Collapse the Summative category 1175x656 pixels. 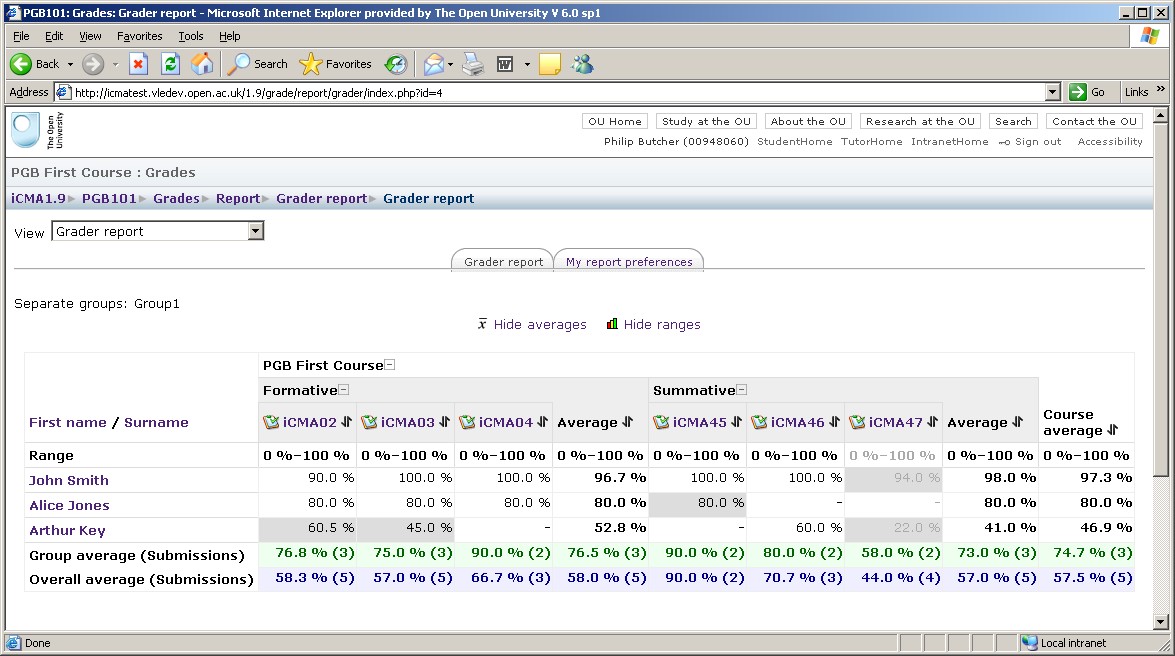click(742, 390)
